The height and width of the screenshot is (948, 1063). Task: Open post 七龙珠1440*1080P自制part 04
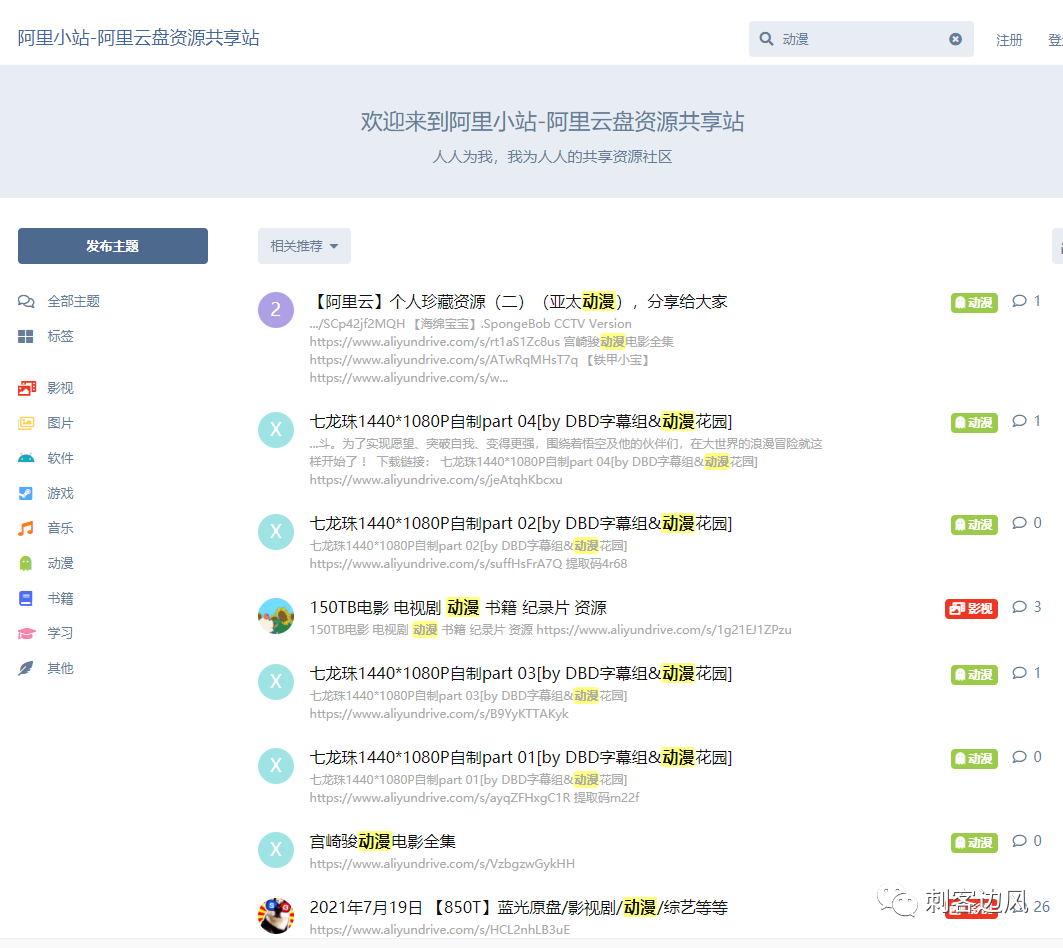tap(521, 422)
